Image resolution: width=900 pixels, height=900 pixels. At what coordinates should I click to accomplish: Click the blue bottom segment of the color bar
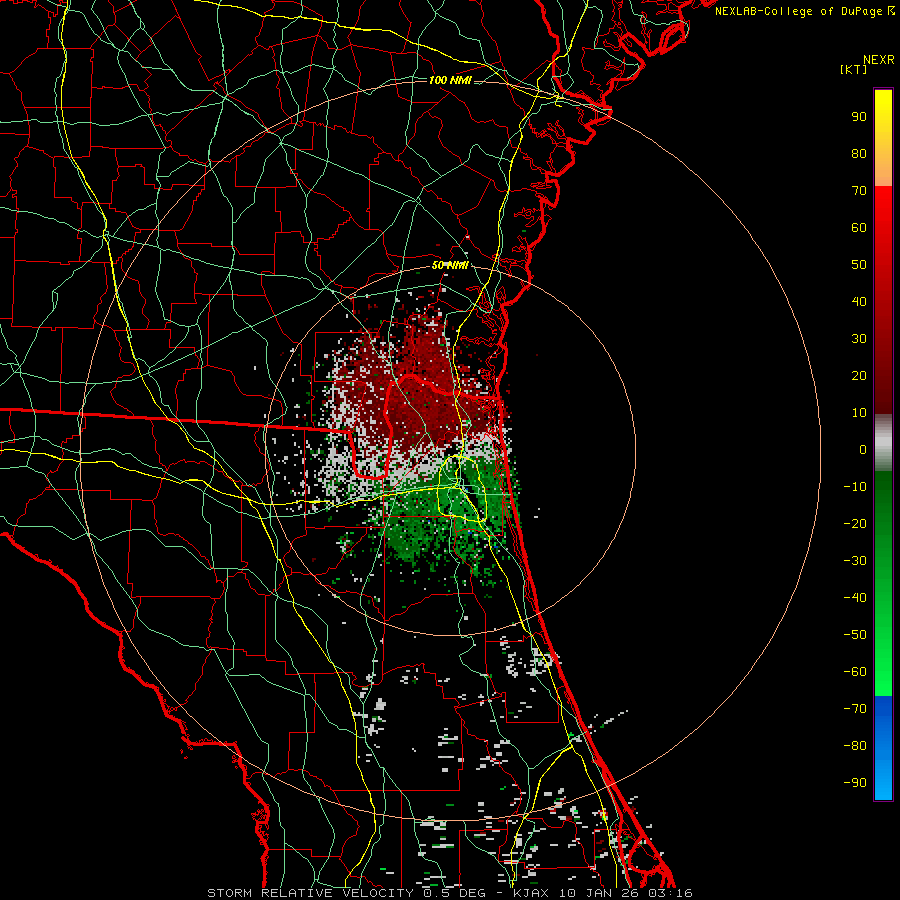point(883,748)
